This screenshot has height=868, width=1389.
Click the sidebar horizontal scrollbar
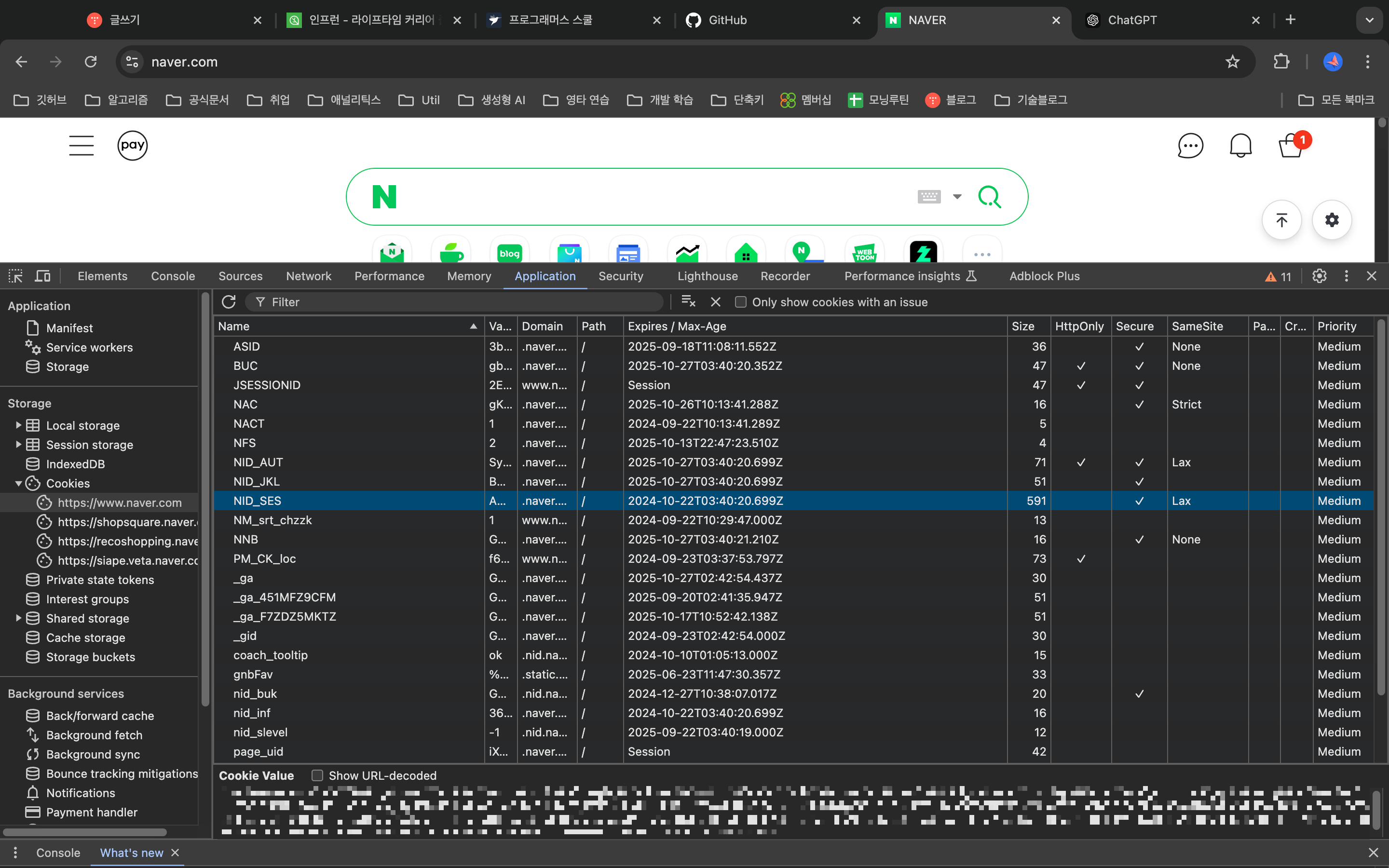click(85, 832)
